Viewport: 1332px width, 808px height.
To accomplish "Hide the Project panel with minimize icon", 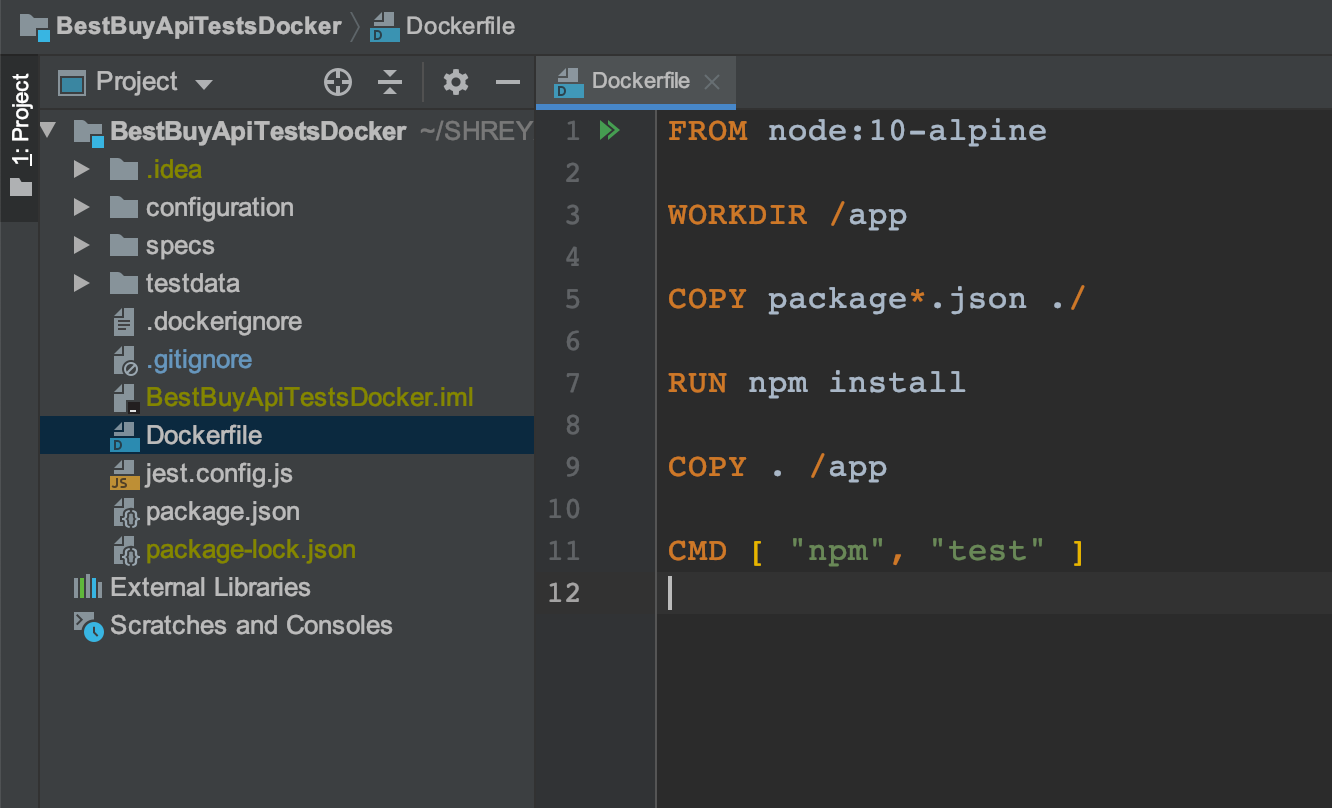I will pyautogui.click(x=508, y=82).
